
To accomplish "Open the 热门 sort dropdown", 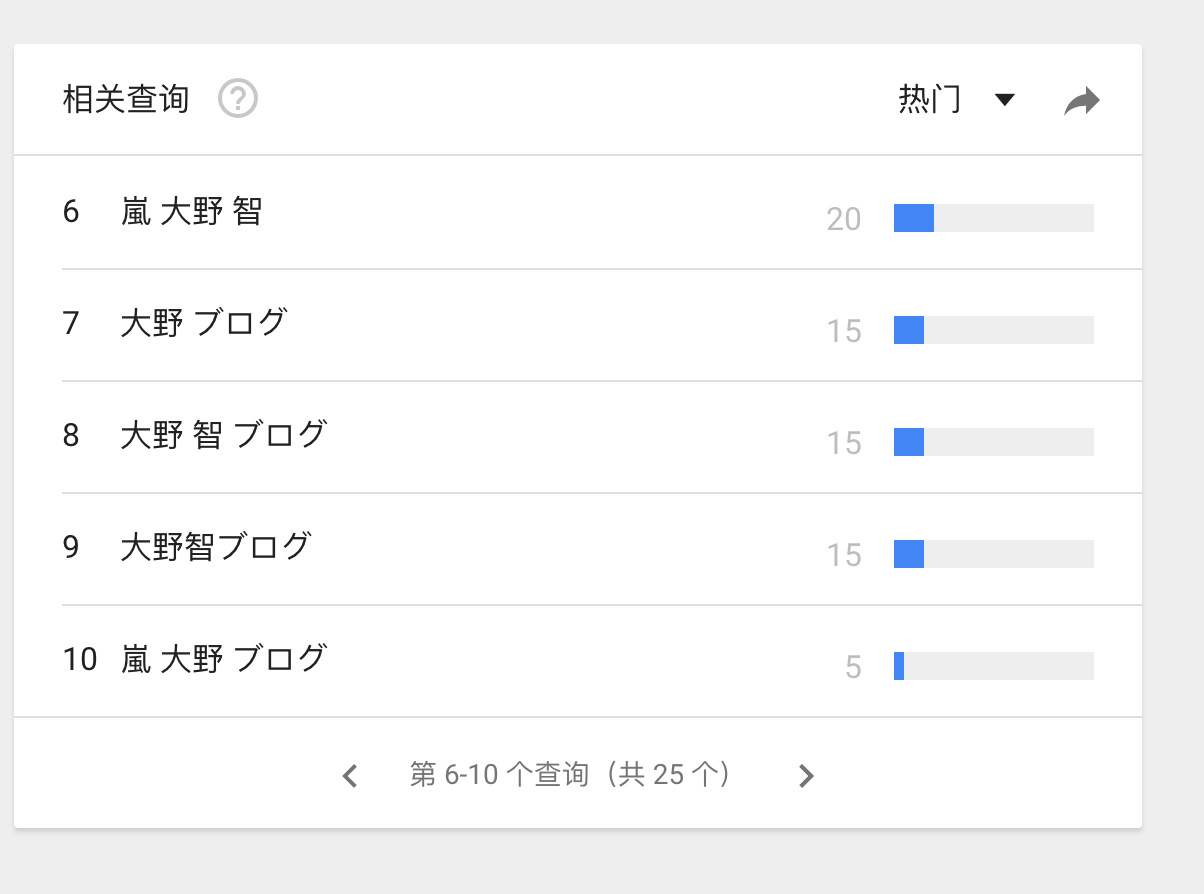I will pos(930,100).
